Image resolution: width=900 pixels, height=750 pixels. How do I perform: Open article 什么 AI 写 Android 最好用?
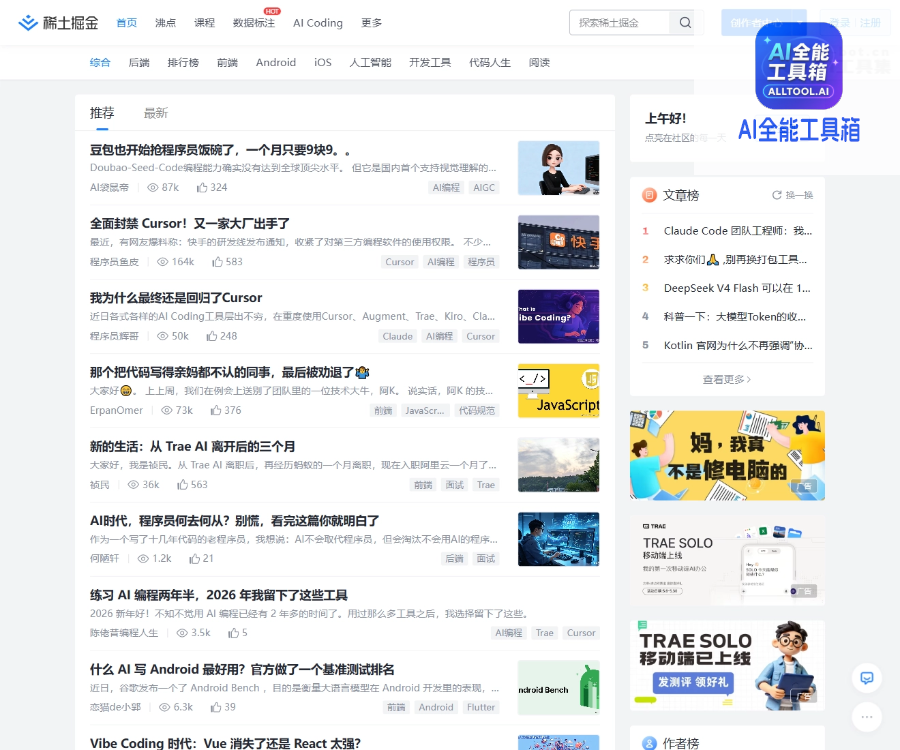[x=242, y=670]
